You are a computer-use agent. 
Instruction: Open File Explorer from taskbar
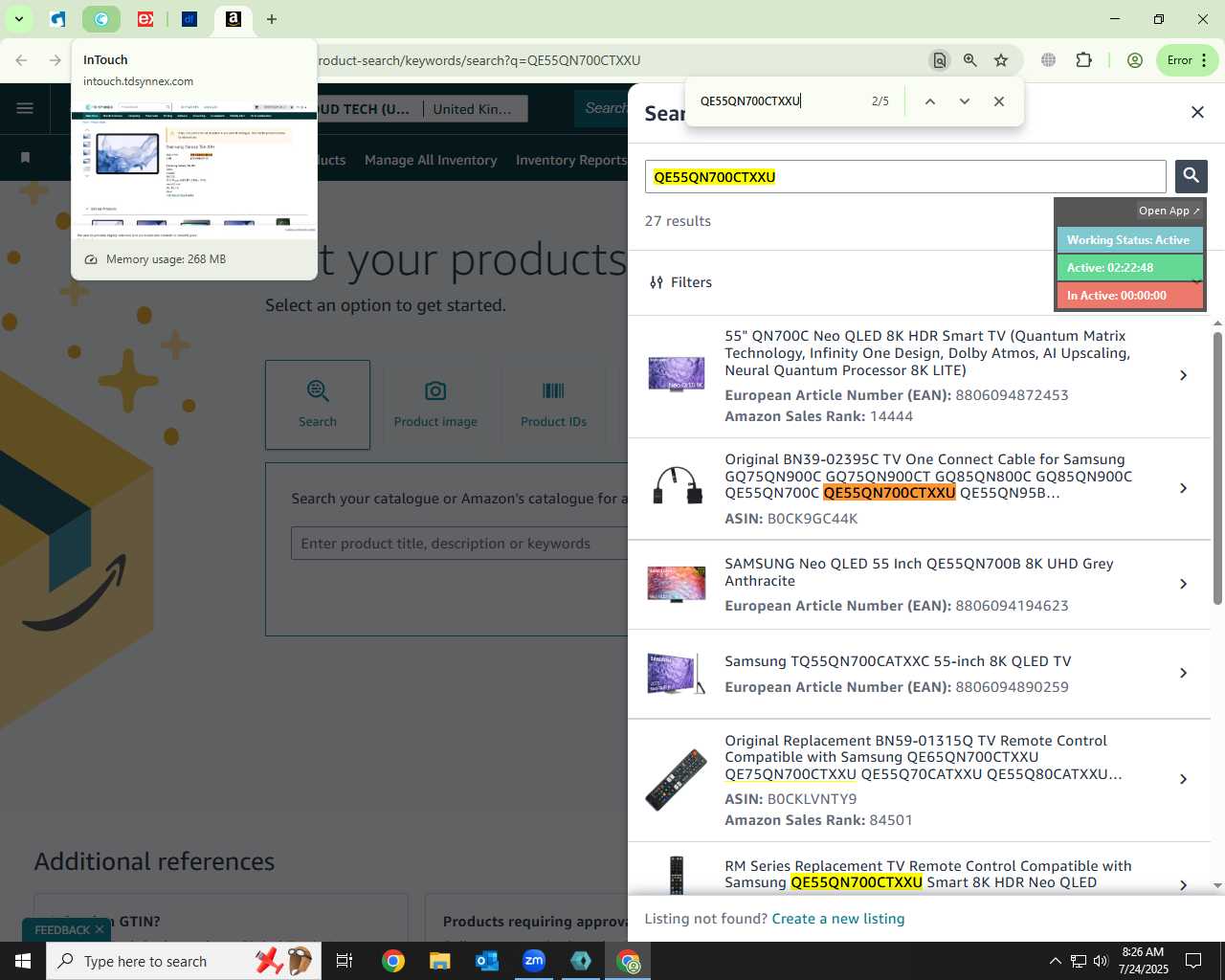(439, 961)
